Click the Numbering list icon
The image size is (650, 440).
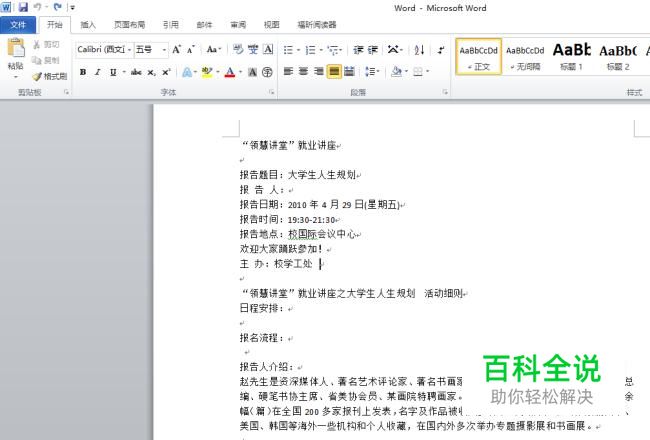(x=310, y=50)
